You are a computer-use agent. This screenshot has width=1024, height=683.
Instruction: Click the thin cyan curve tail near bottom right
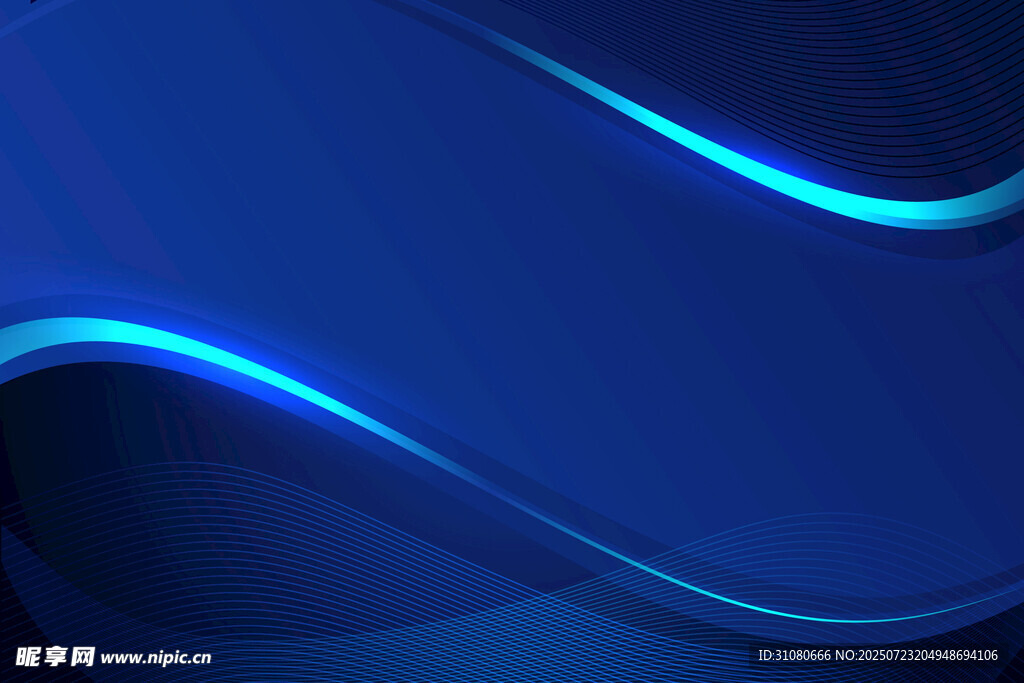[850, 615]
